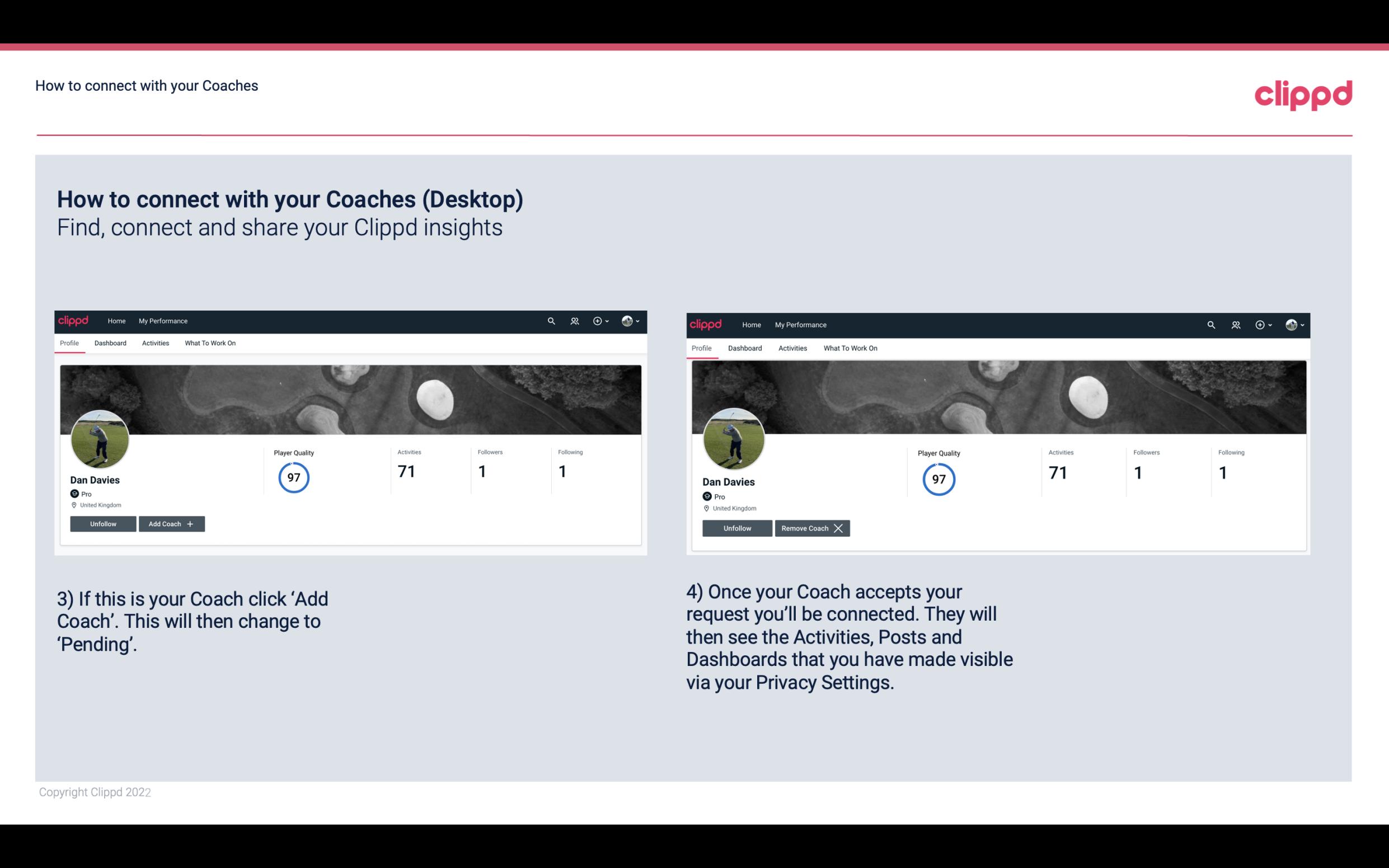
Task: Expand the 'My Performance' dropdown menu
Action: click(x=162, y=320)
